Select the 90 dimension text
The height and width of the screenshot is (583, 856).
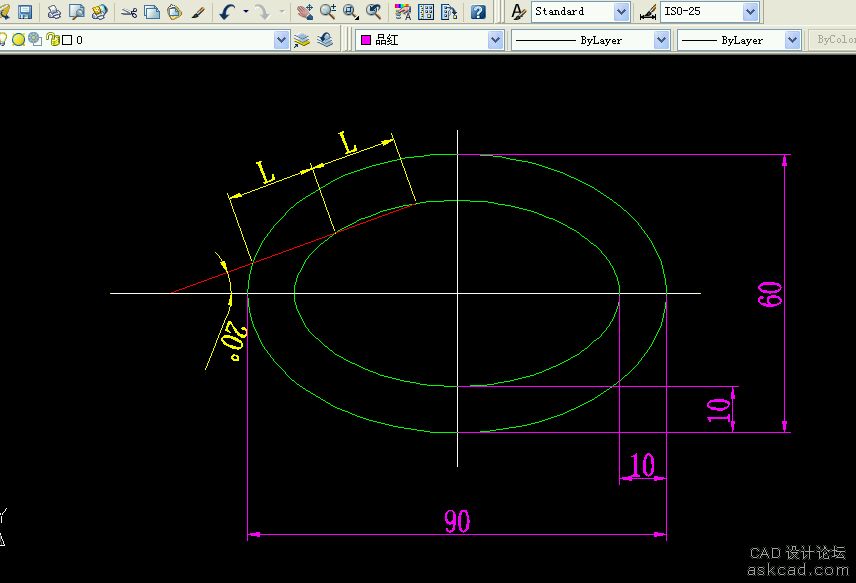coord(457,521)
